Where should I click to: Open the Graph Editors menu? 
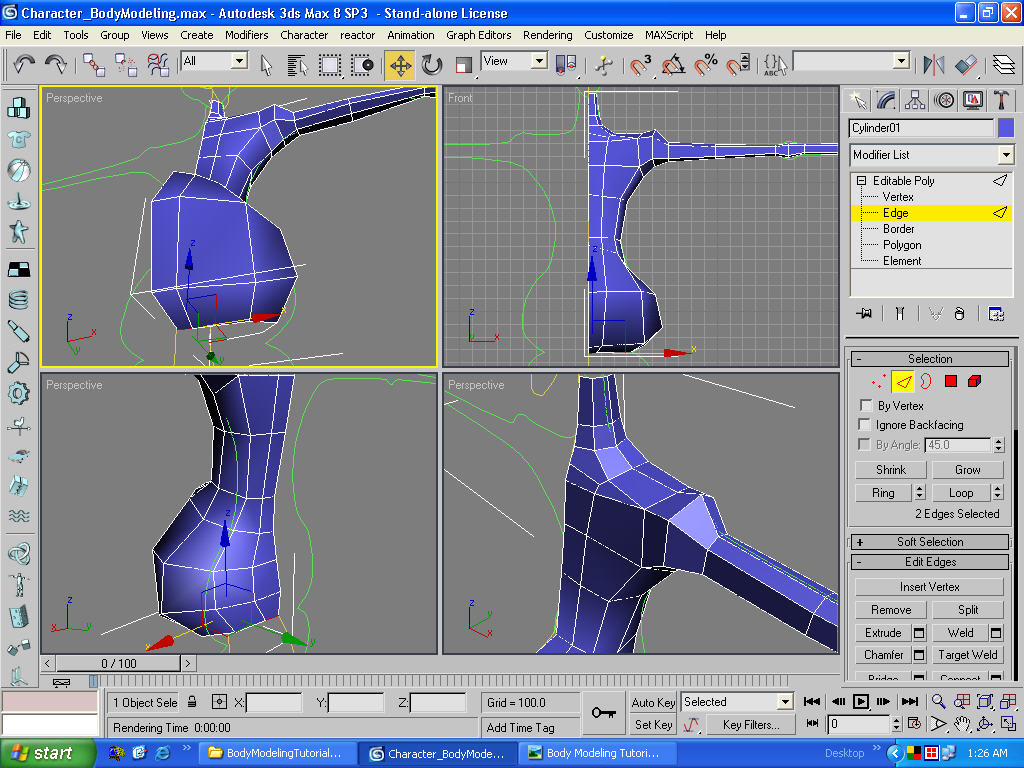click(x=479, y=35)
